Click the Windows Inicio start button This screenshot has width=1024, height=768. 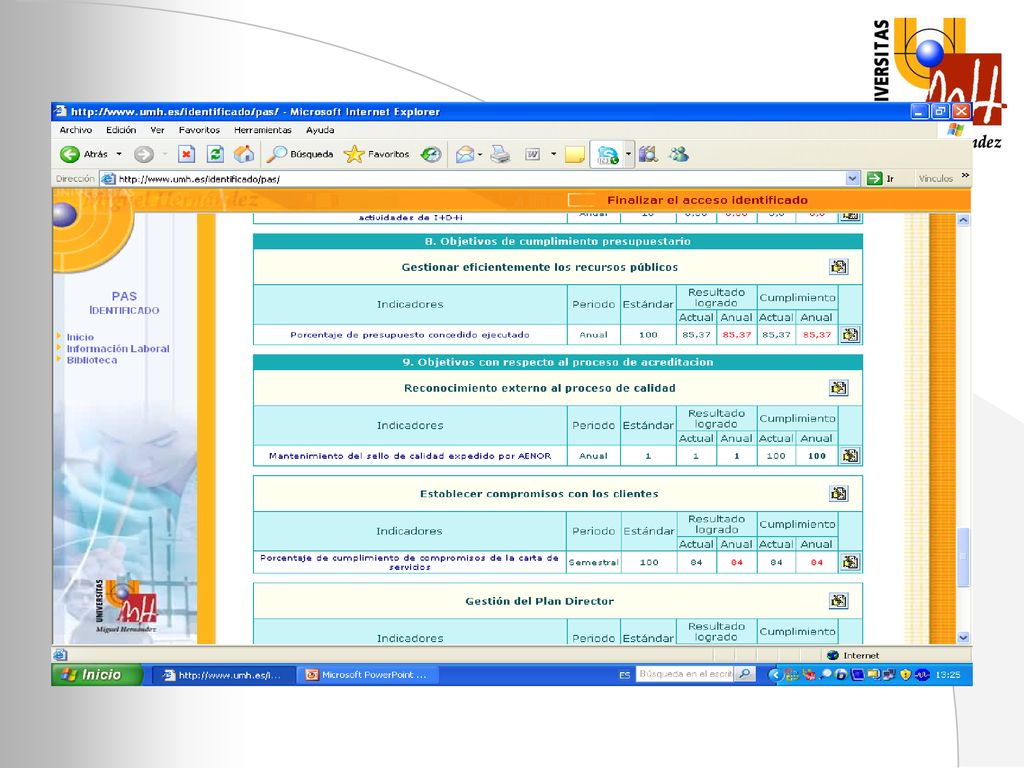pyautogui.click(x=97, y=675)
